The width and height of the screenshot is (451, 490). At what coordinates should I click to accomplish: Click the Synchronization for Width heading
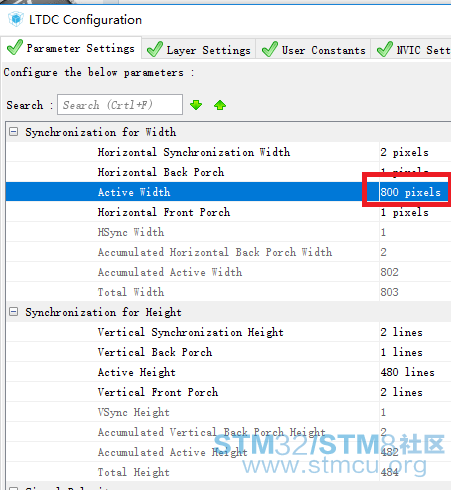pyautogui.click(x=100, y=132)
